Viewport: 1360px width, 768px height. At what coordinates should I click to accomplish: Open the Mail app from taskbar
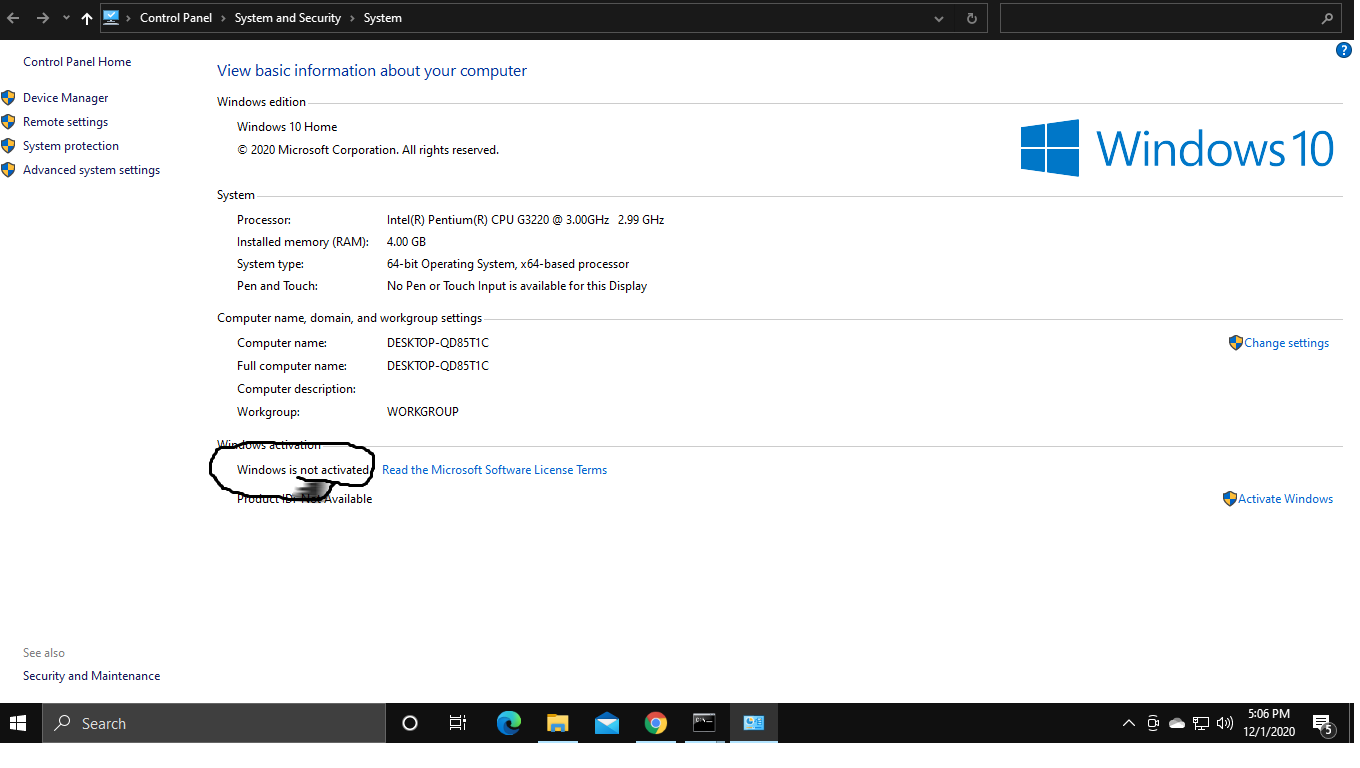pos(607,723)
